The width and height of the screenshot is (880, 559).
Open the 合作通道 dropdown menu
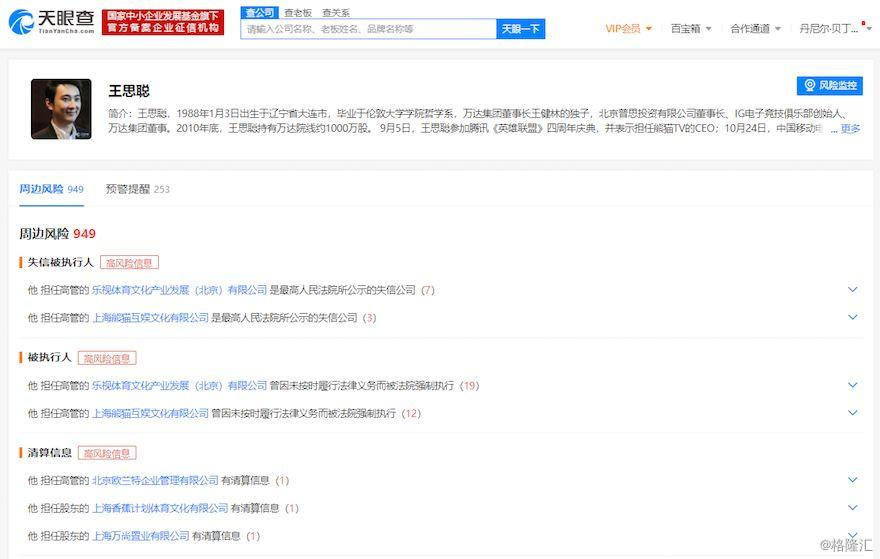[x=755, y=29]
